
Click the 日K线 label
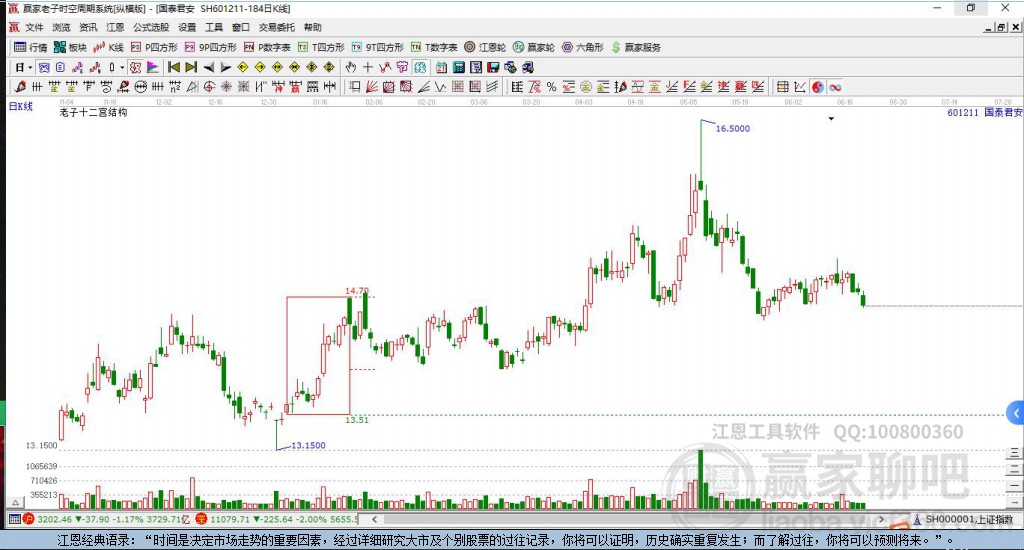20,106
